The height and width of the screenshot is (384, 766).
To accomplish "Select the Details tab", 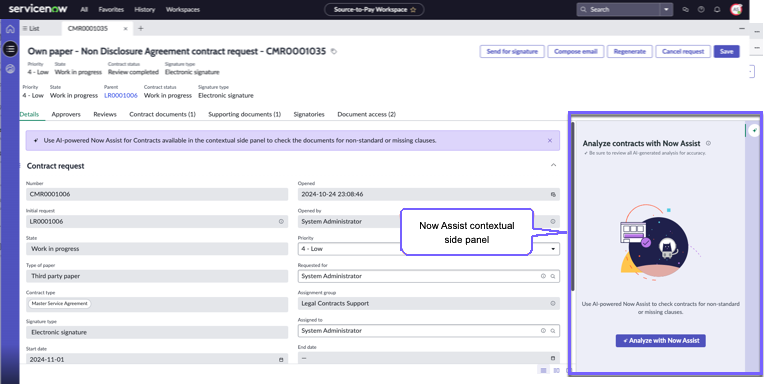I will [x=29, y=114].
